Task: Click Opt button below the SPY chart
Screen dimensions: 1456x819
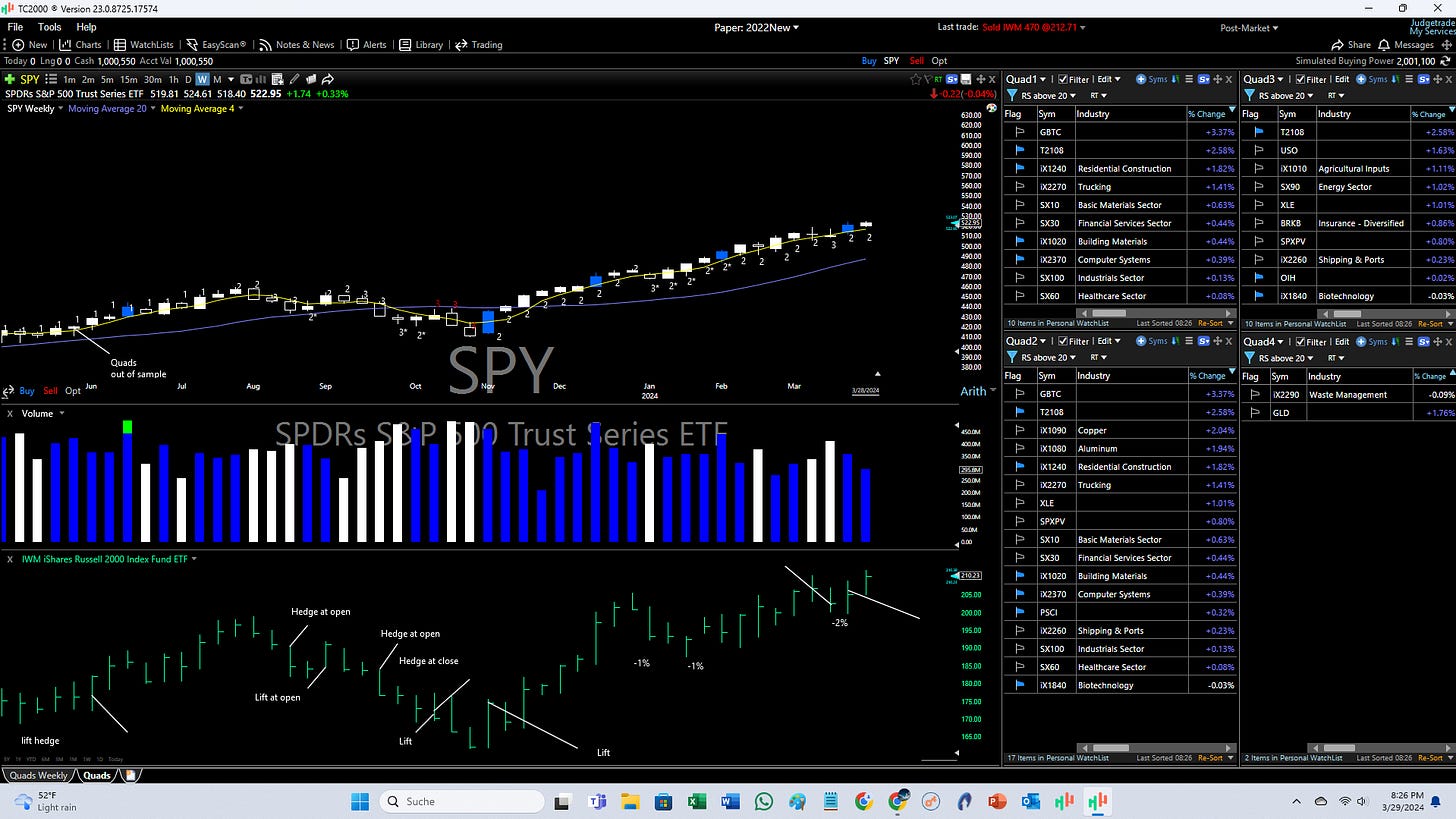Action: pyautogui.click(x=72, y=391)
